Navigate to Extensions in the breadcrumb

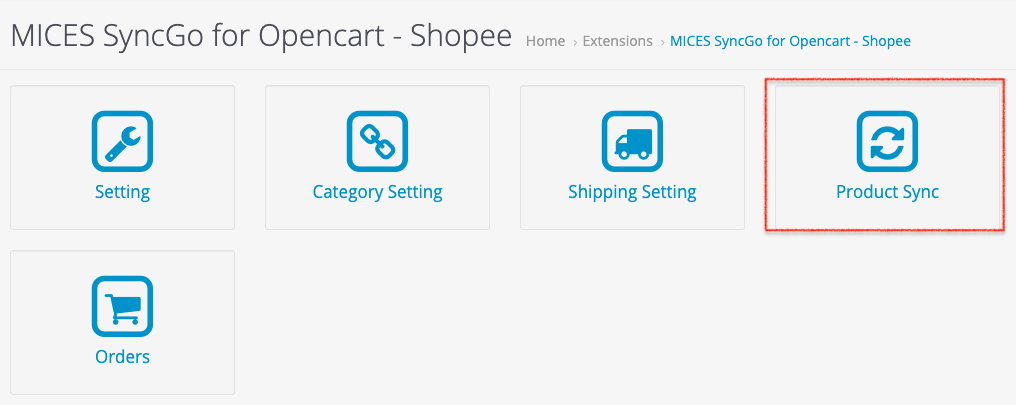pyautogui.click(x=617, y=41)
